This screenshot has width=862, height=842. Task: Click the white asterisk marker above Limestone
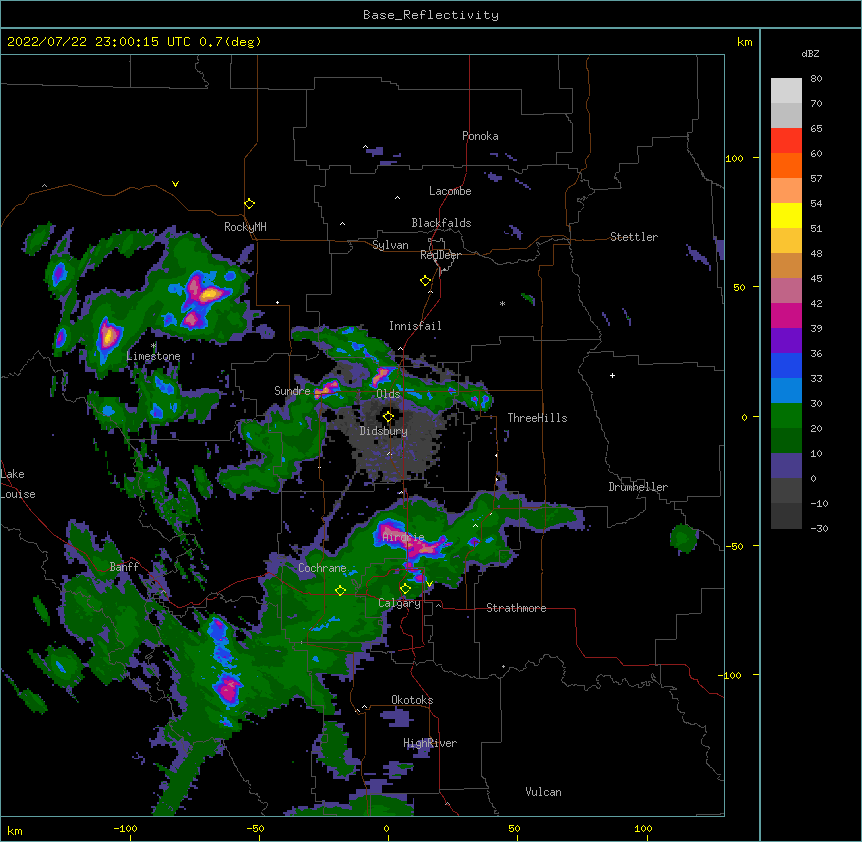point(154,346)
